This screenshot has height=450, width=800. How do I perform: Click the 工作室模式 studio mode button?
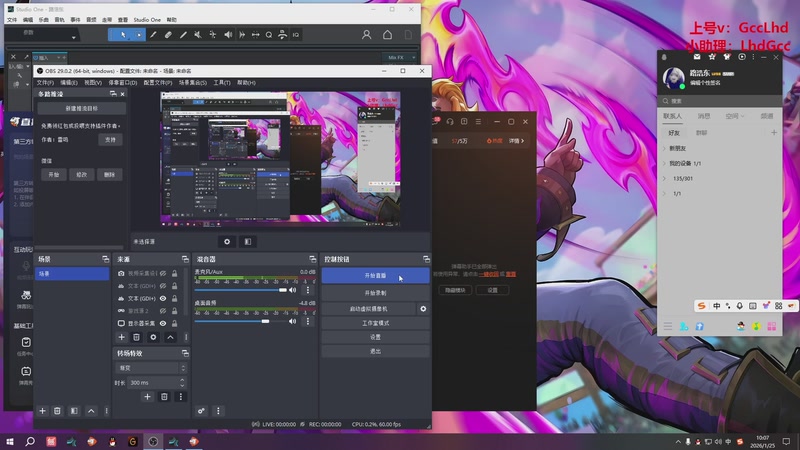click(x=375, y=323)
